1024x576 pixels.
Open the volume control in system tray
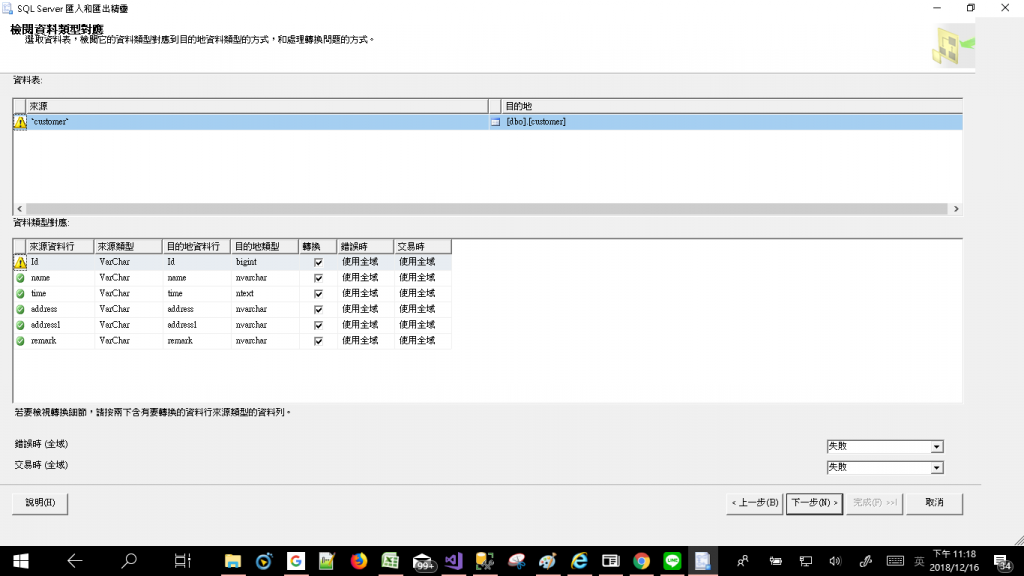point(835,561)
